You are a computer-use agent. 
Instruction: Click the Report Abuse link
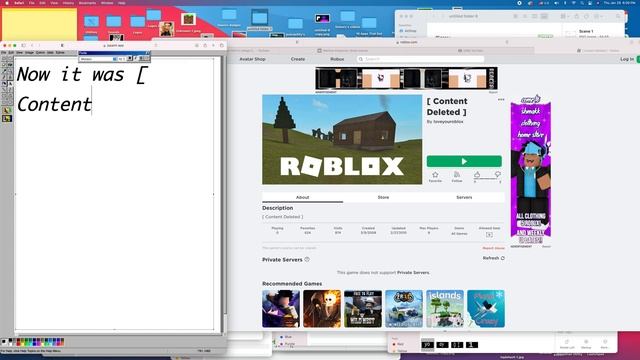tap(493, 248)
